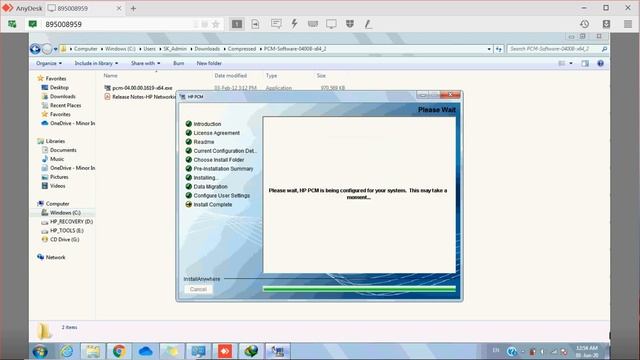Click the Explorer refresh address button

[499, 49]
